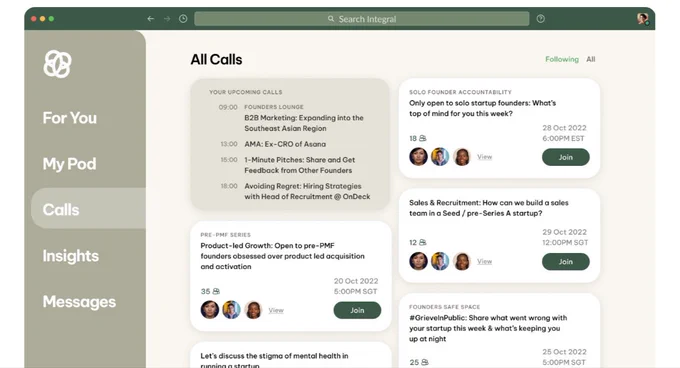Image resolution: width=680 pixels, height=368 pixels.
Task: Click the 20 Oct 2022 date
Action: click(356, 281)
